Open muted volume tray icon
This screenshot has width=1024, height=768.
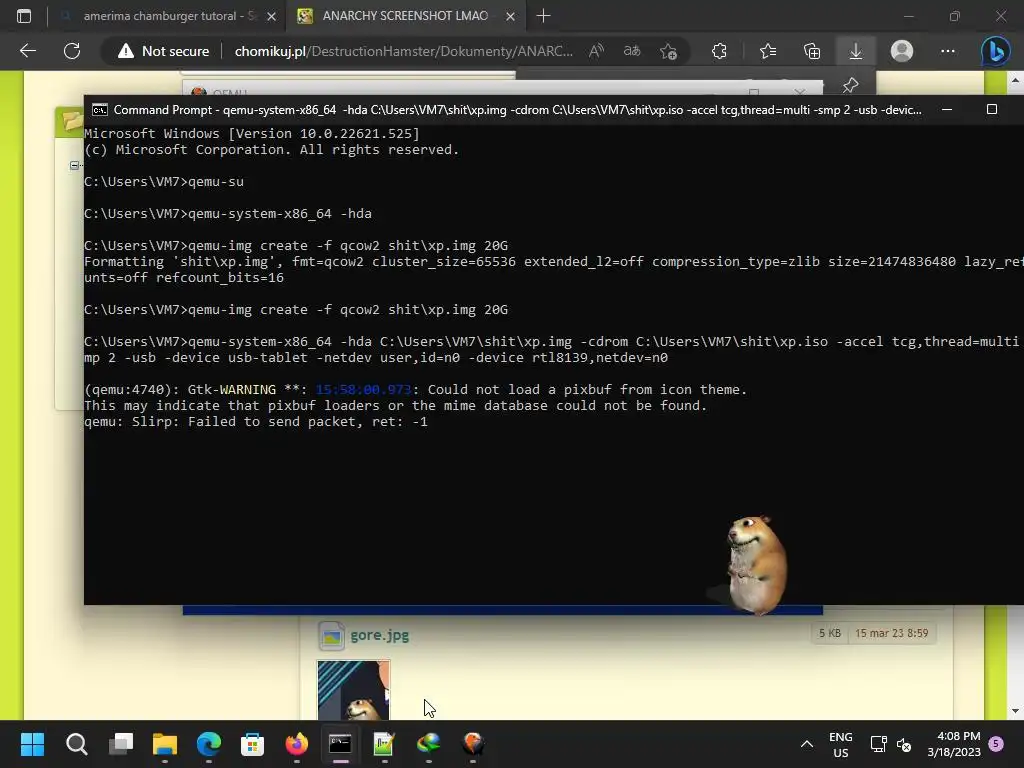click(x=904, y=744)
